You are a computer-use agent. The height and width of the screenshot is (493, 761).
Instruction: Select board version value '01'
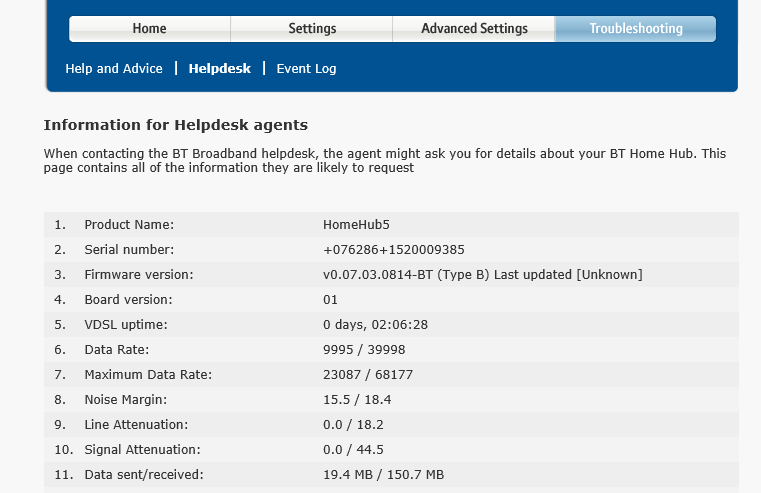point(330,299)
